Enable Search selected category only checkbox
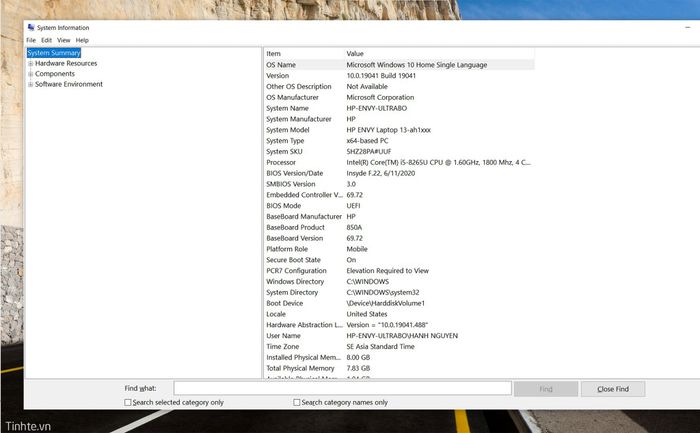 point(128,402)
